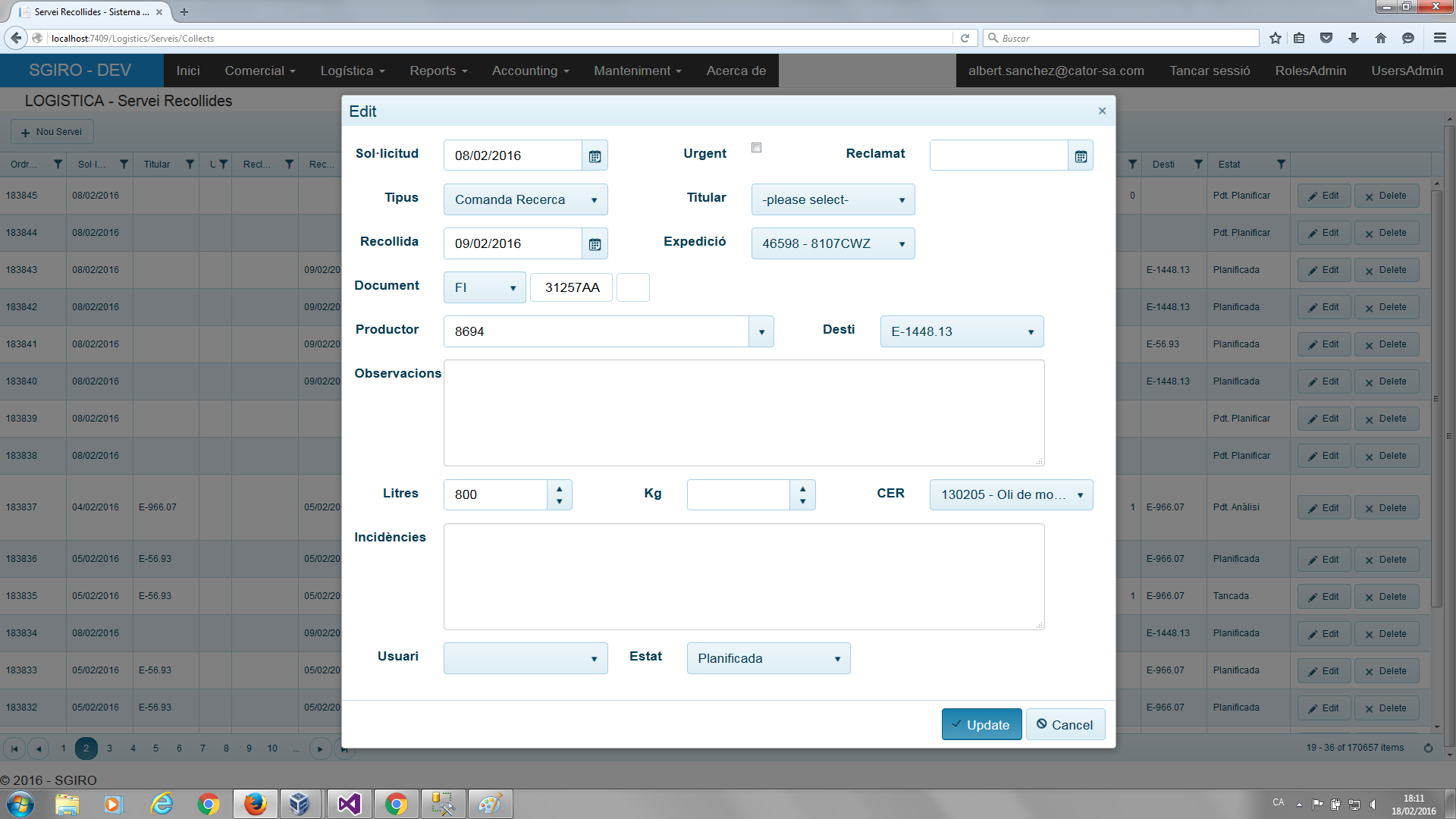
Task: Click into the Observacions text area
Action: tap(743, 413)
